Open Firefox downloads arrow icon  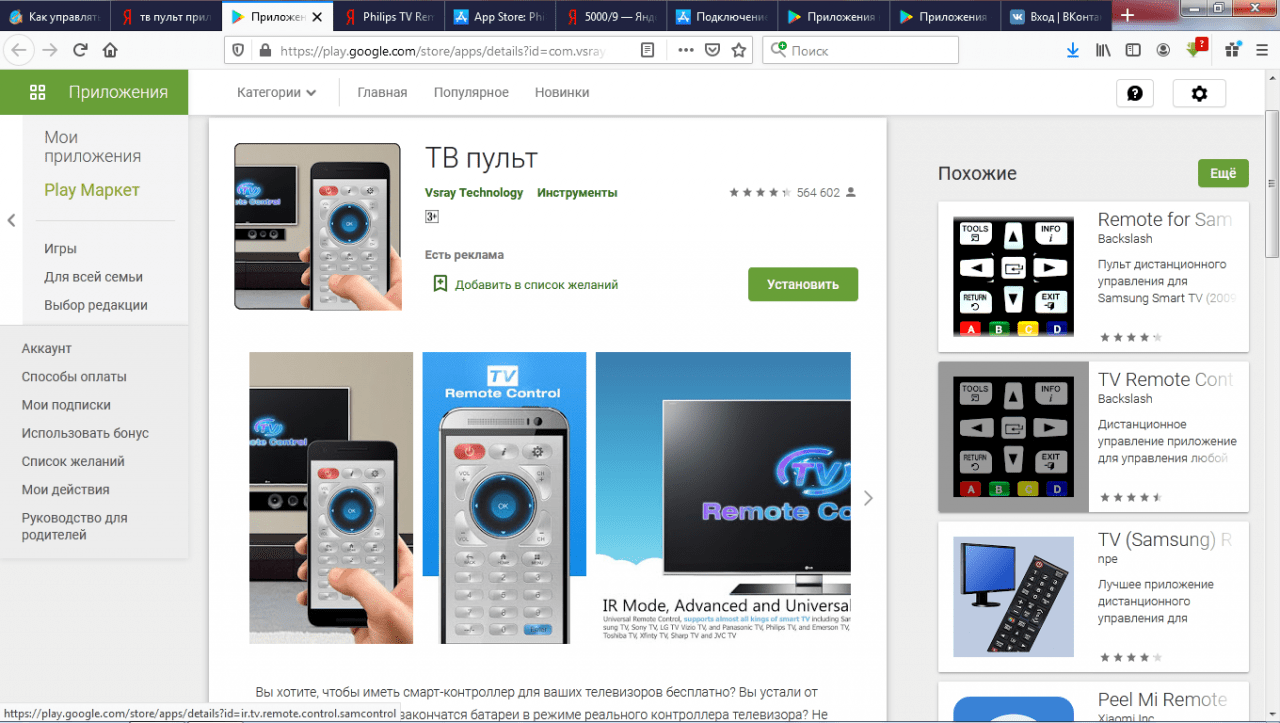[1073, 50]
